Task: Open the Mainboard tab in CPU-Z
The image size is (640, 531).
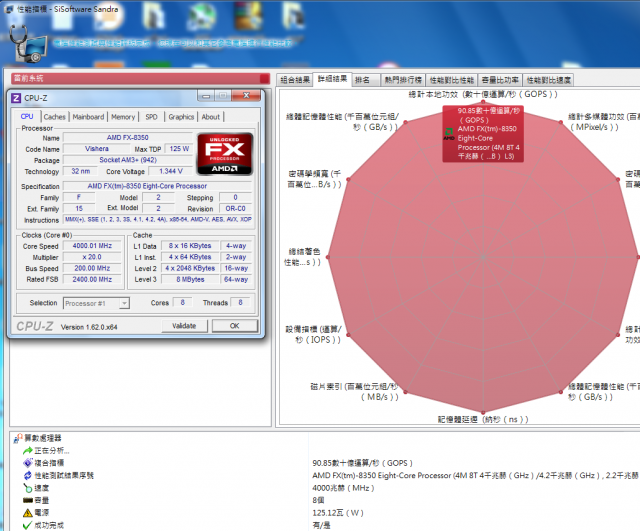Action: click(88, 117)
